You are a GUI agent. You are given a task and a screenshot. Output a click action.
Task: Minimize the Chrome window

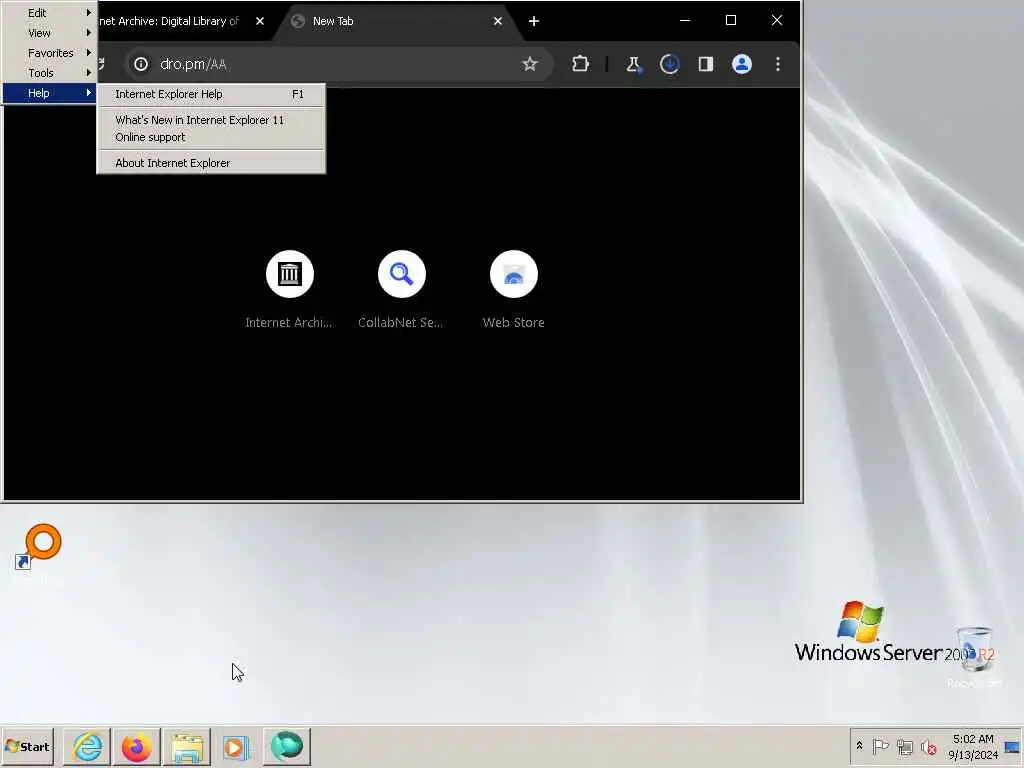[x=685, y=20]
